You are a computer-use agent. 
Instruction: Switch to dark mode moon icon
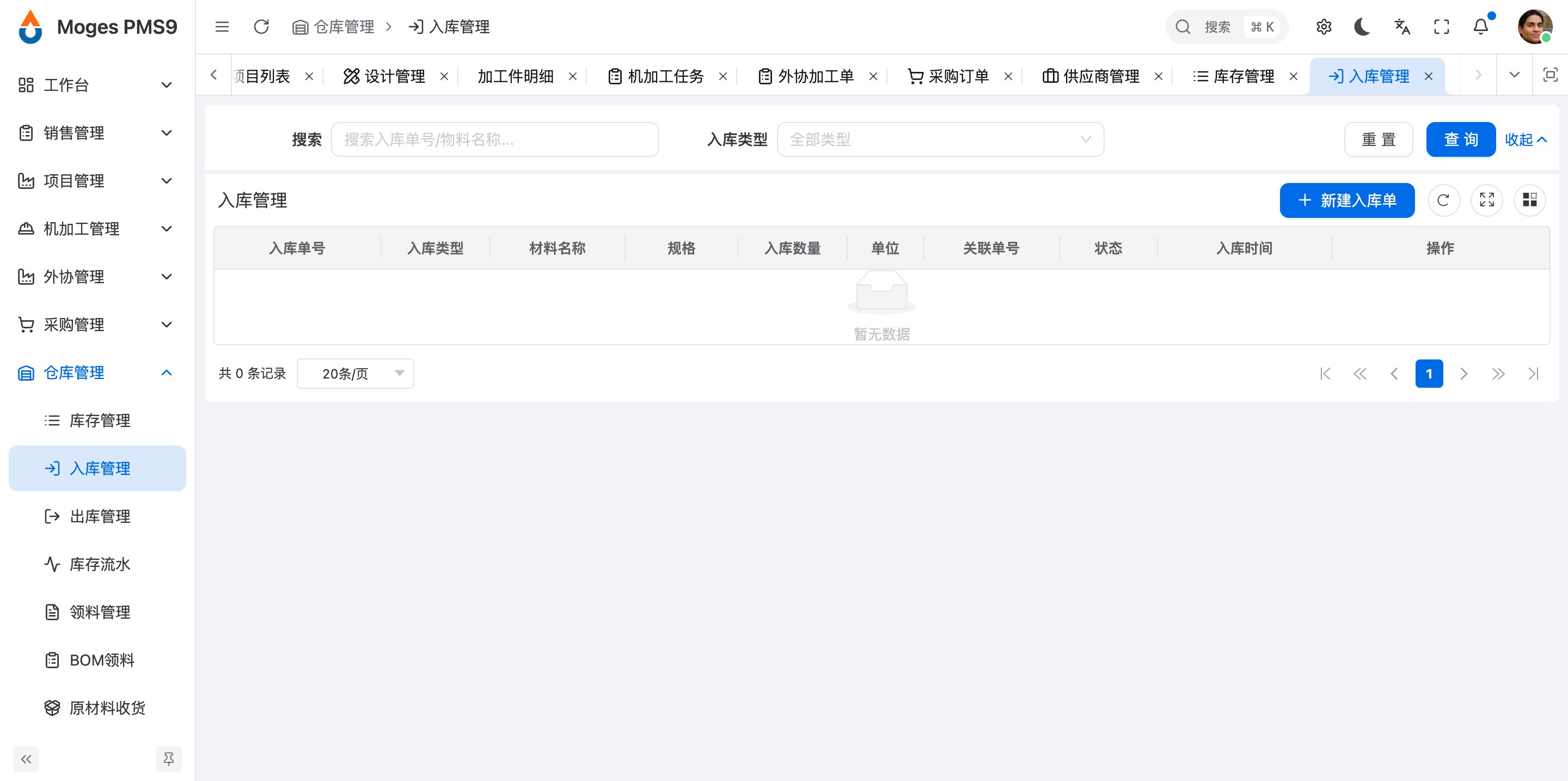tap(1362, 27)
